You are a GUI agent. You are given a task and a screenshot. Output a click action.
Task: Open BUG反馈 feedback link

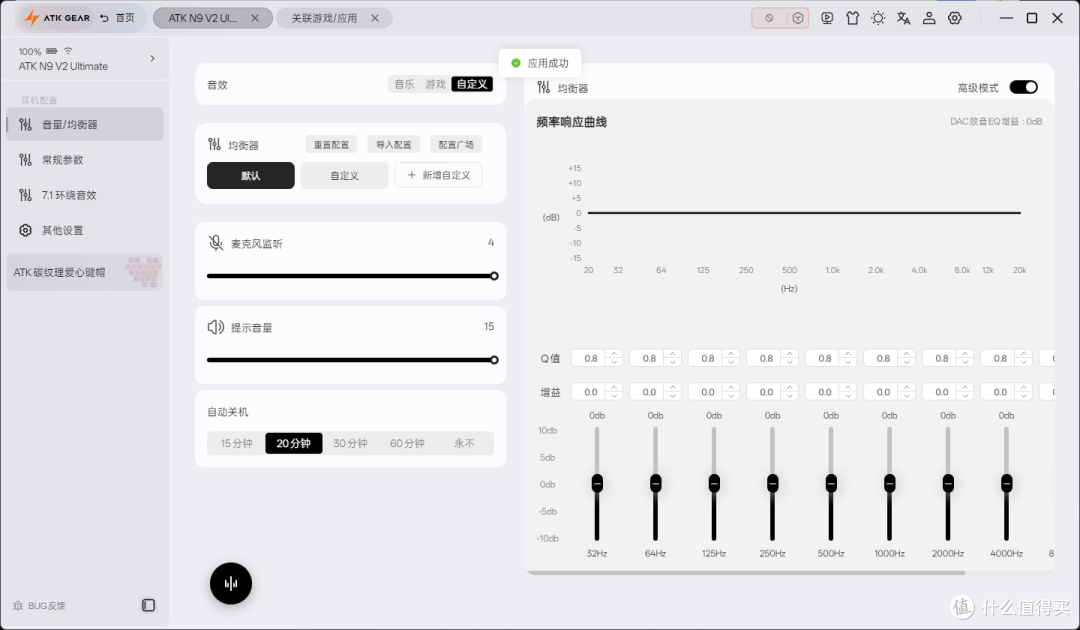click(x=39, y=606)
